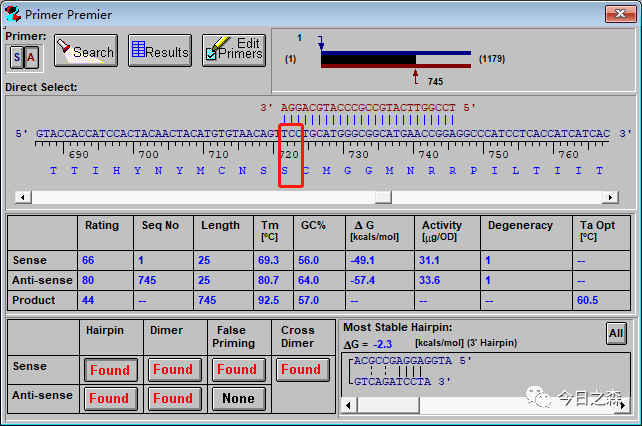The width and height of the screenshot is (642, 426).
Task: Click the black product bar in sequence map
Action: (368, 59)
